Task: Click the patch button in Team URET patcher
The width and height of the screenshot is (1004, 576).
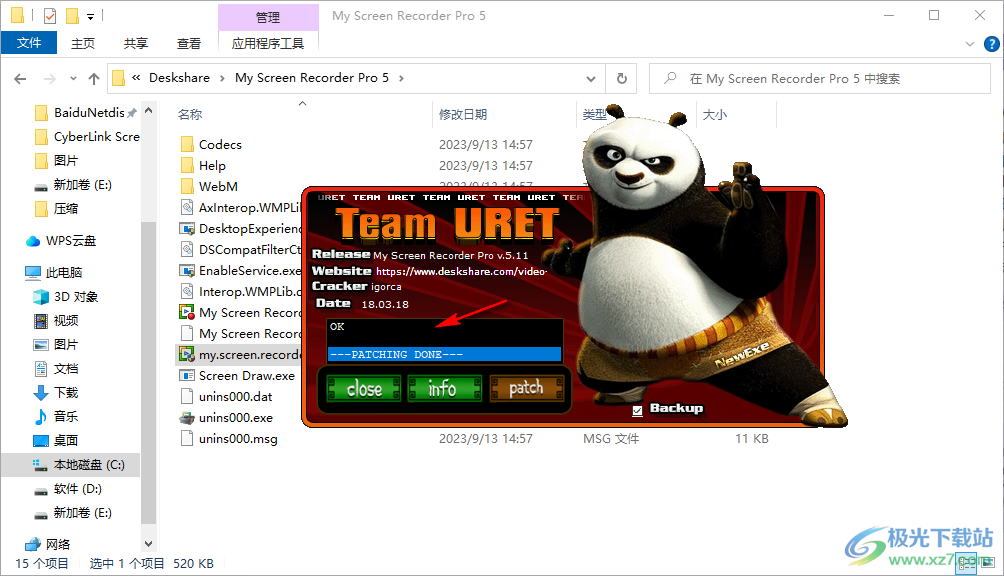Action: tap(527, 389)
